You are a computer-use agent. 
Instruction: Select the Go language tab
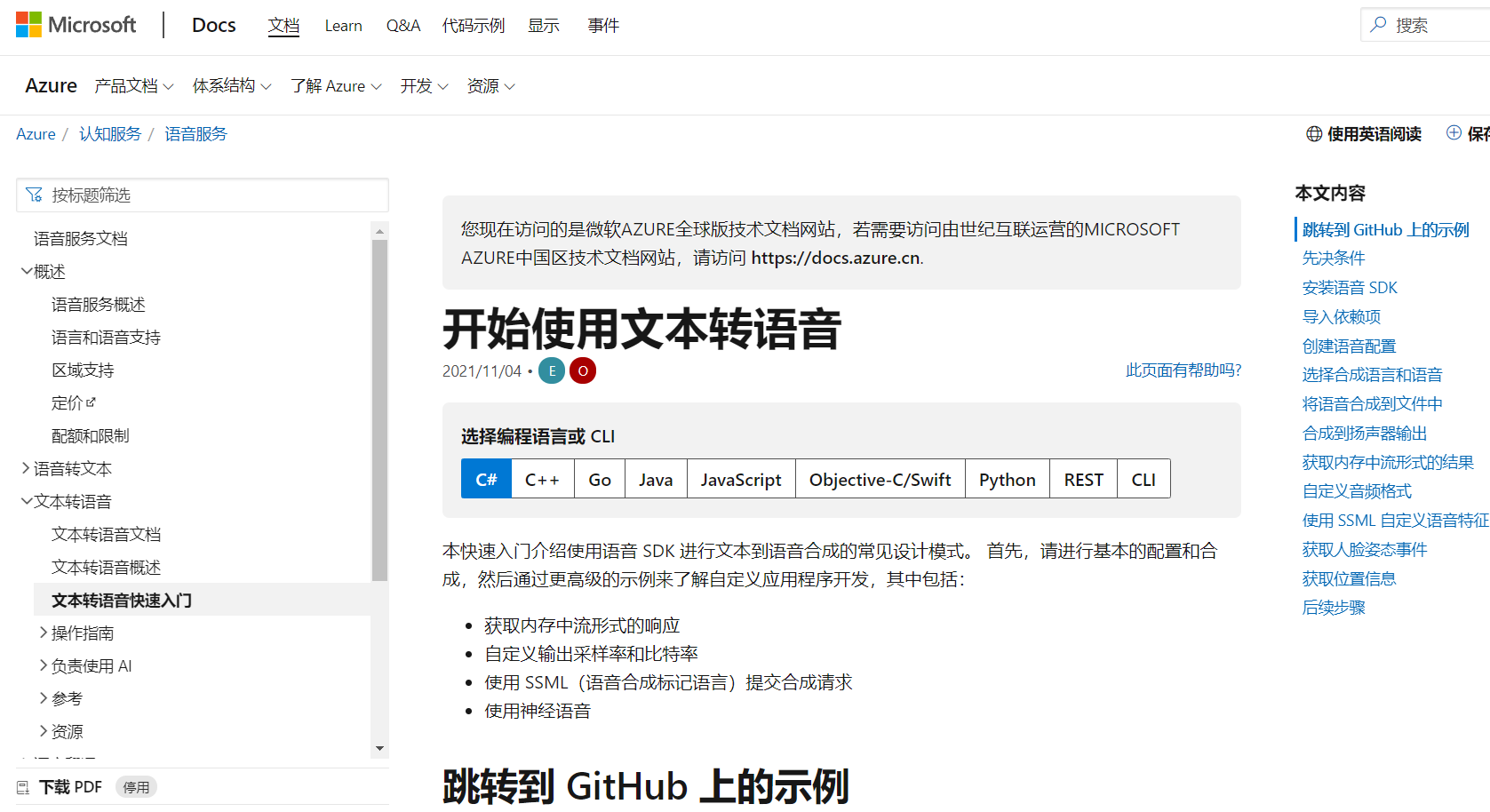coord(600,479)
